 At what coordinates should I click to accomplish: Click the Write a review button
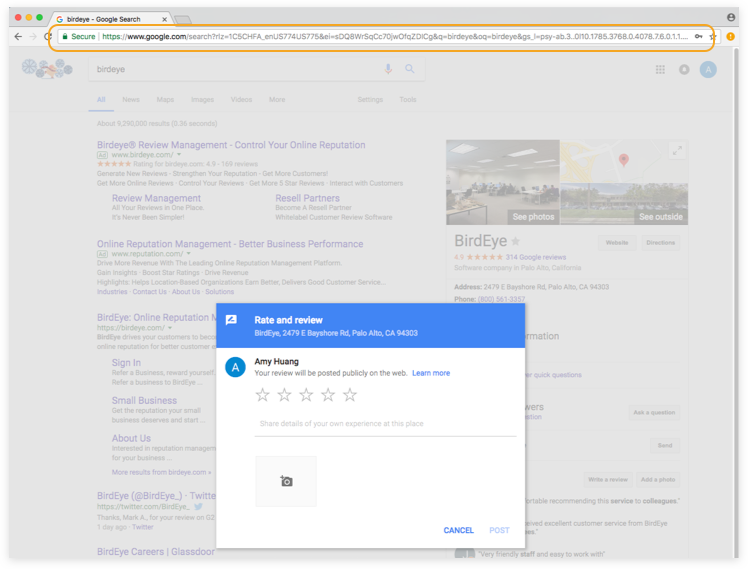608,479
